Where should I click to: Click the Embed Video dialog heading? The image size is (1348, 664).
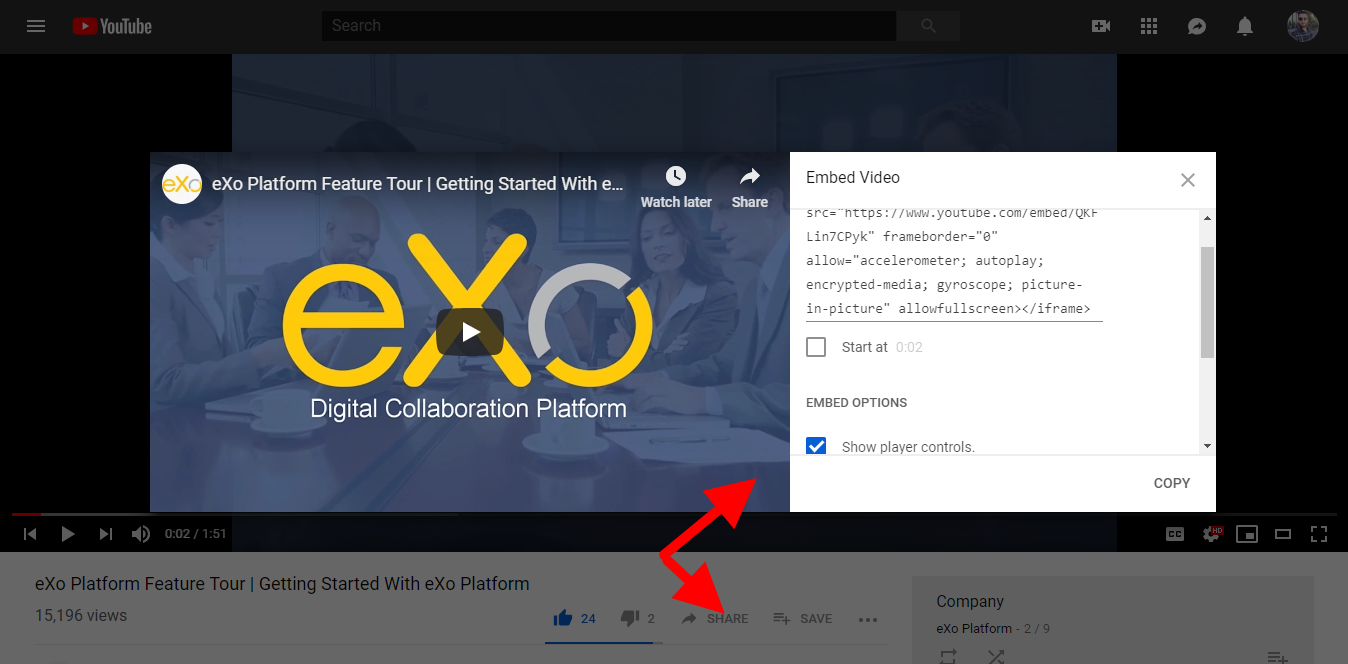coord(853,178)
